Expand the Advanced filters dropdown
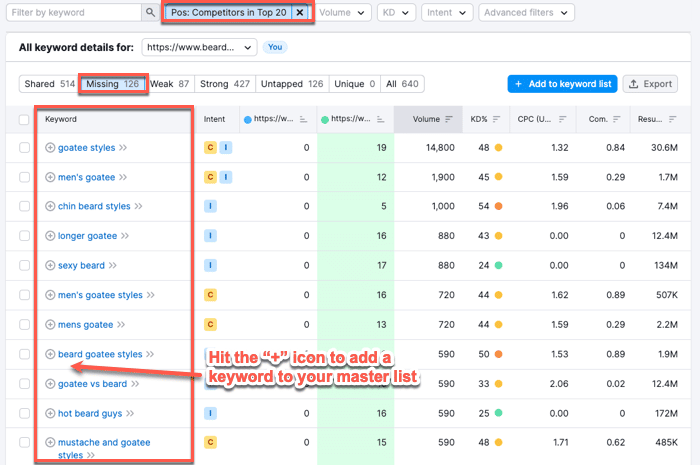Viewport: 700px width, 465px height. [526, 13]
